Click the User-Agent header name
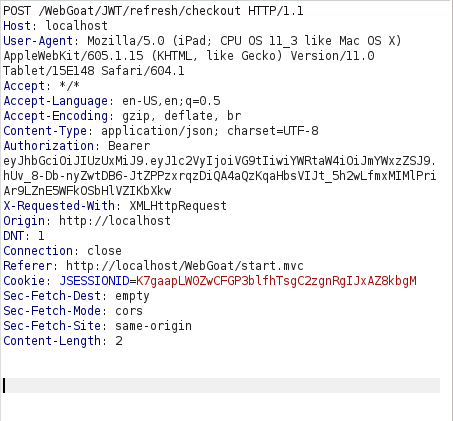Screen dimensions: 453x421 click(x=38, y=41)
